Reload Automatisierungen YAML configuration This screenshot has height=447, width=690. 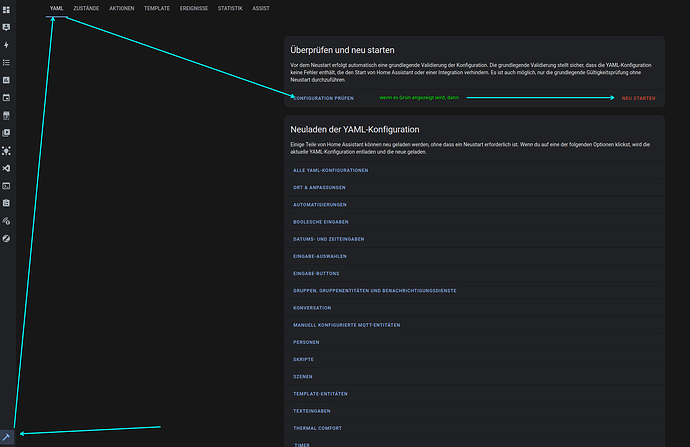[321, 204]
